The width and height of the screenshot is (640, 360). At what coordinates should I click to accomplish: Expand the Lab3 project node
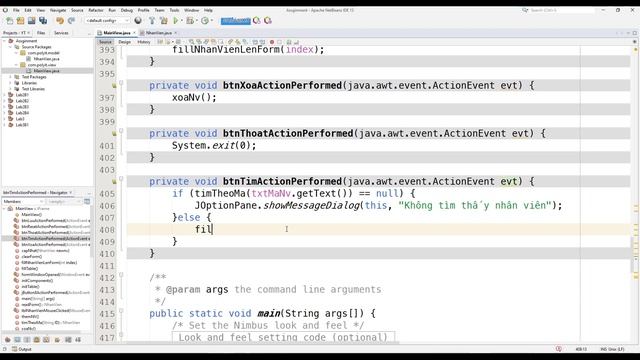pyautogui.click(x=4, y=119)
